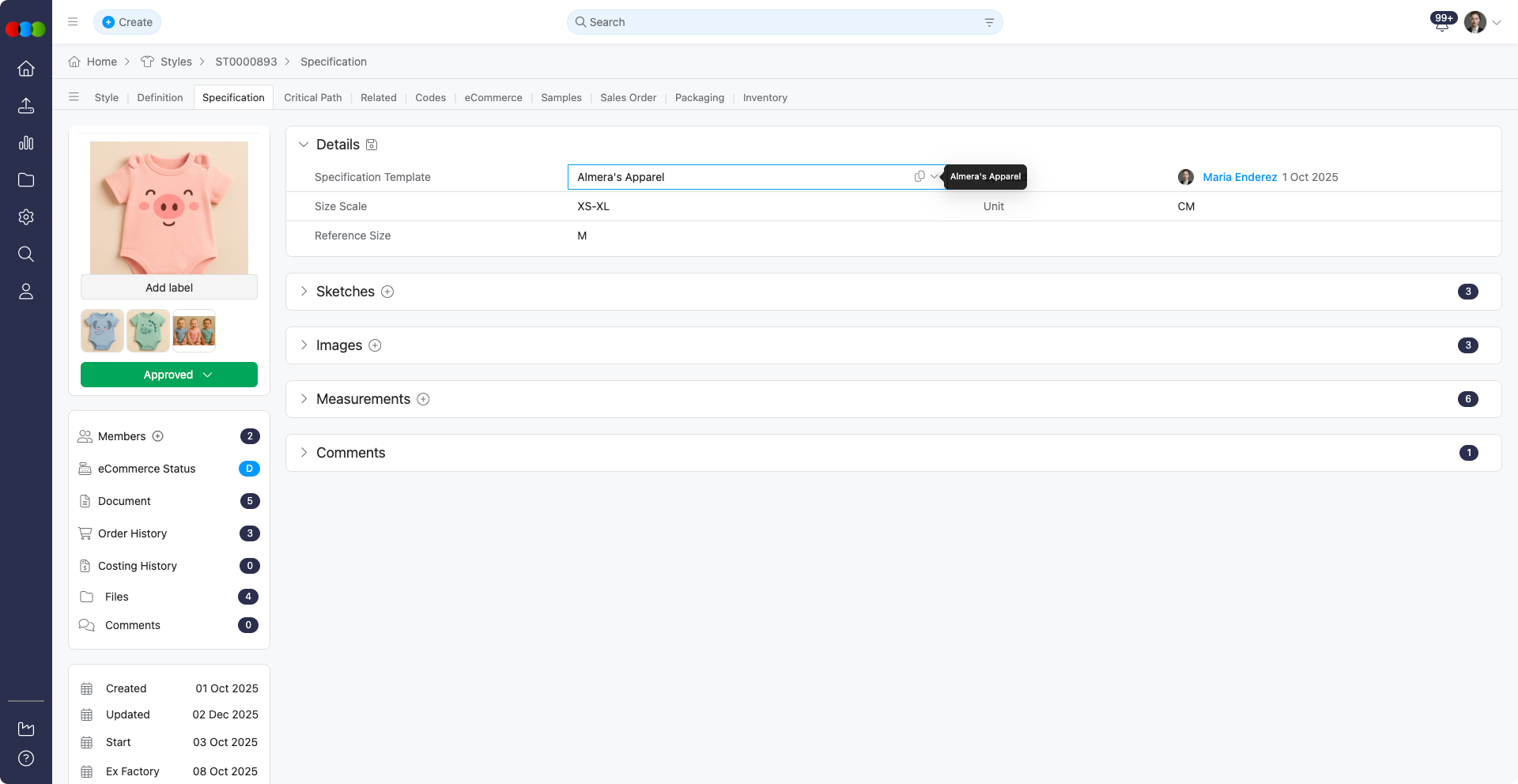Click the search filter icon

tap(989, 22)
